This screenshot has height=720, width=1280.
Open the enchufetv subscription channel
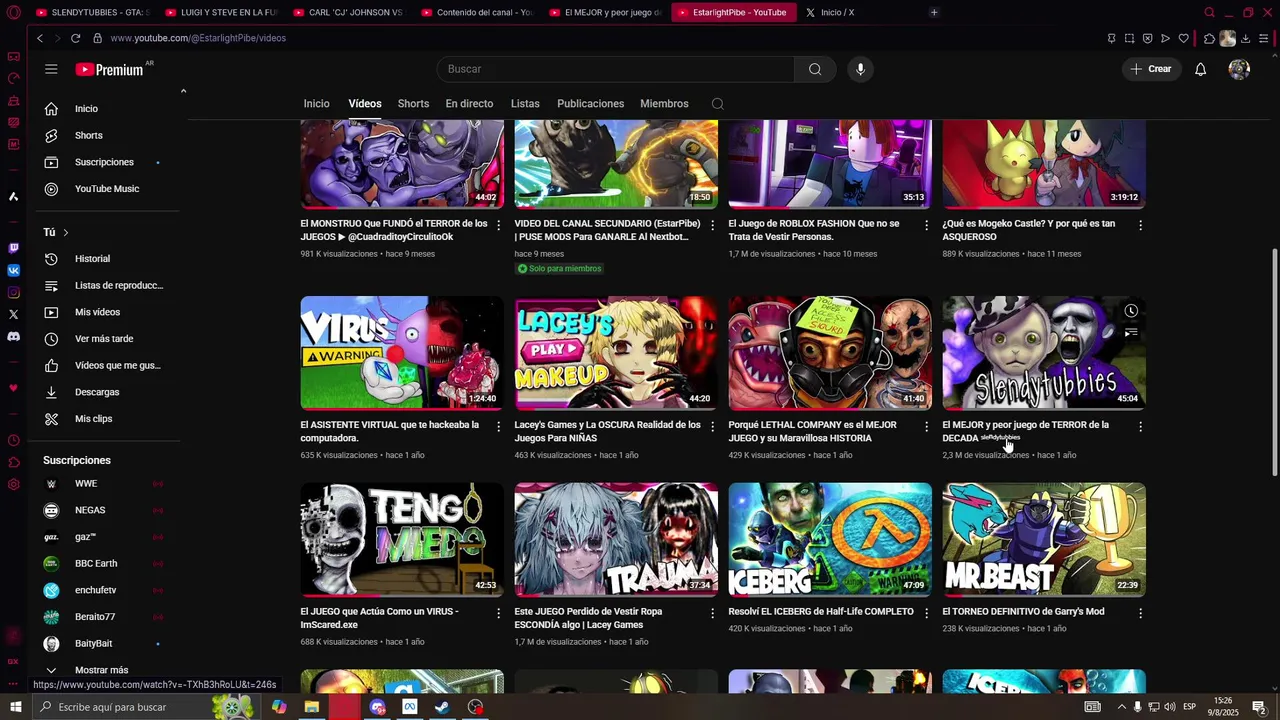pyautogui.click(x=110, y=590)
